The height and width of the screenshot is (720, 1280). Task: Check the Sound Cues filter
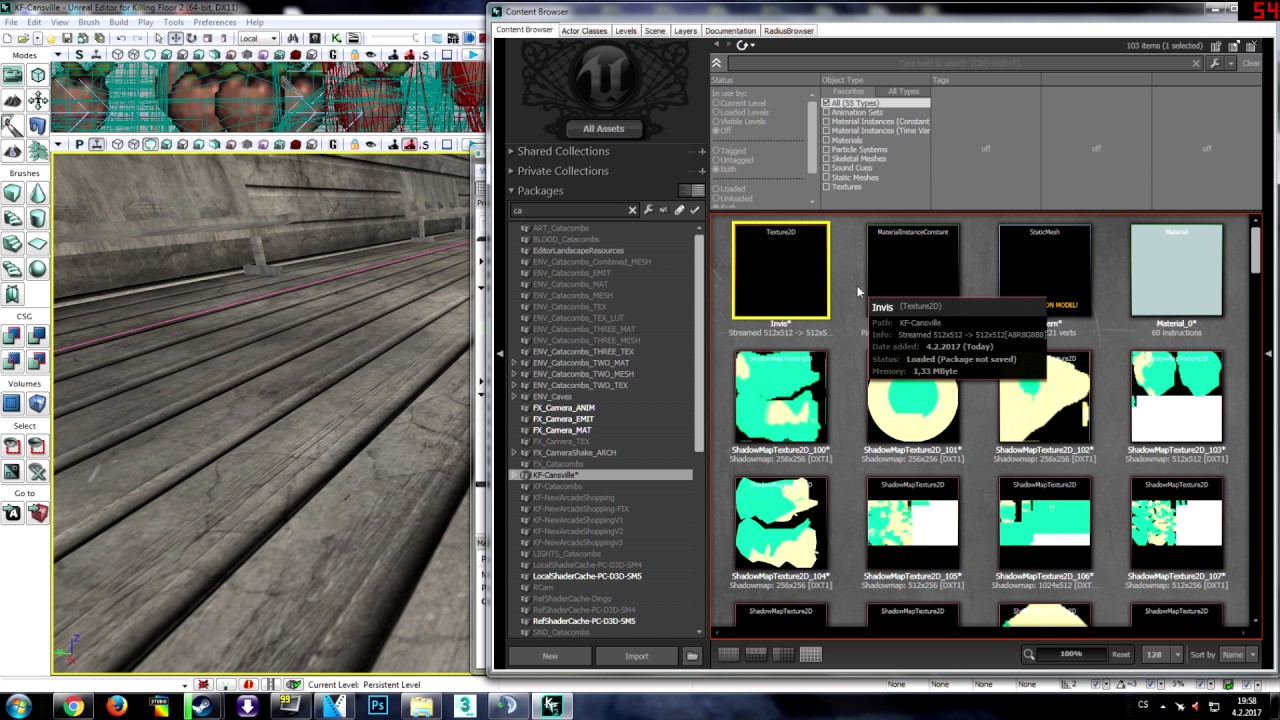click(826, 168)
